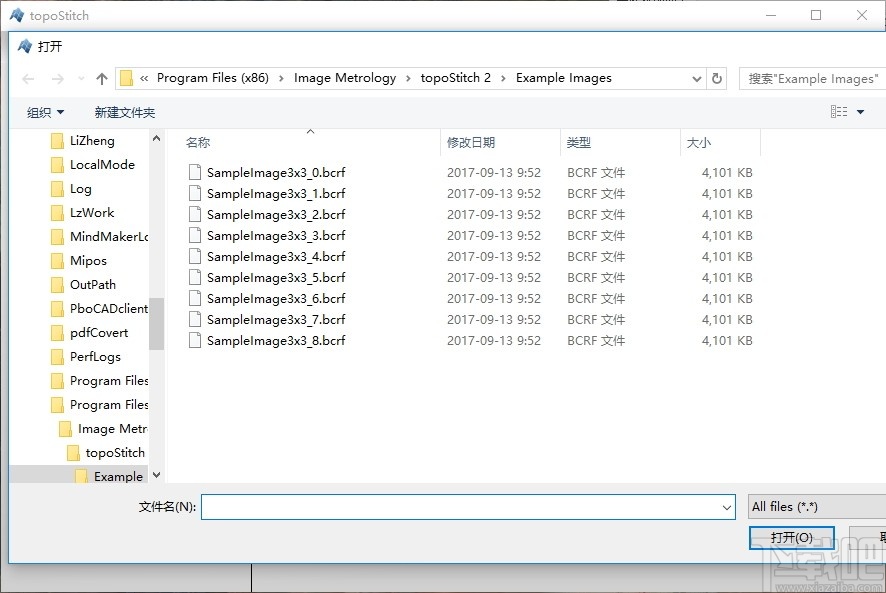Click folder tree scrollbar thumb
886x593 pixels.
(x=157, y=324)
